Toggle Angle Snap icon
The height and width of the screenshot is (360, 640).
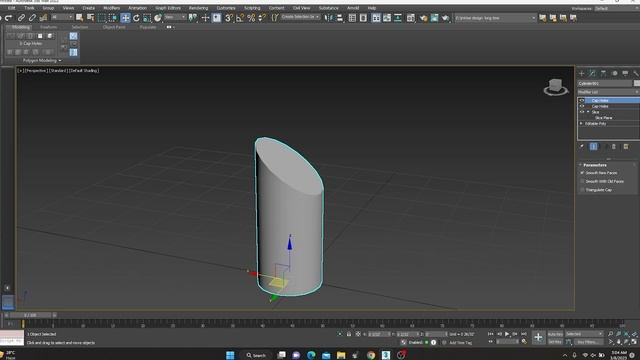pos(240,18)
